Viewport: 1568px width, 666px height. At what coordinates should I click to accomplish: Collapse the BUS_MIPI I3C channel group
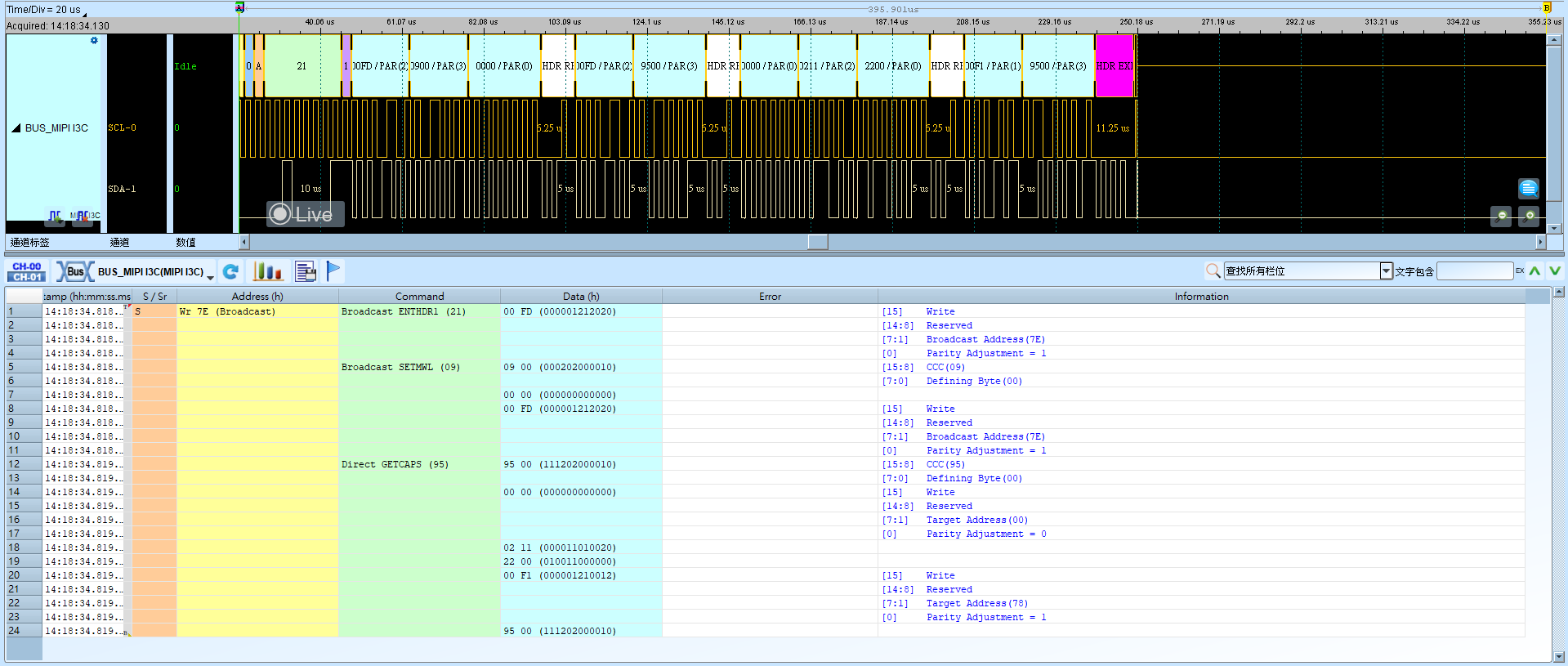pyautogui.click(x=16, y=128)
